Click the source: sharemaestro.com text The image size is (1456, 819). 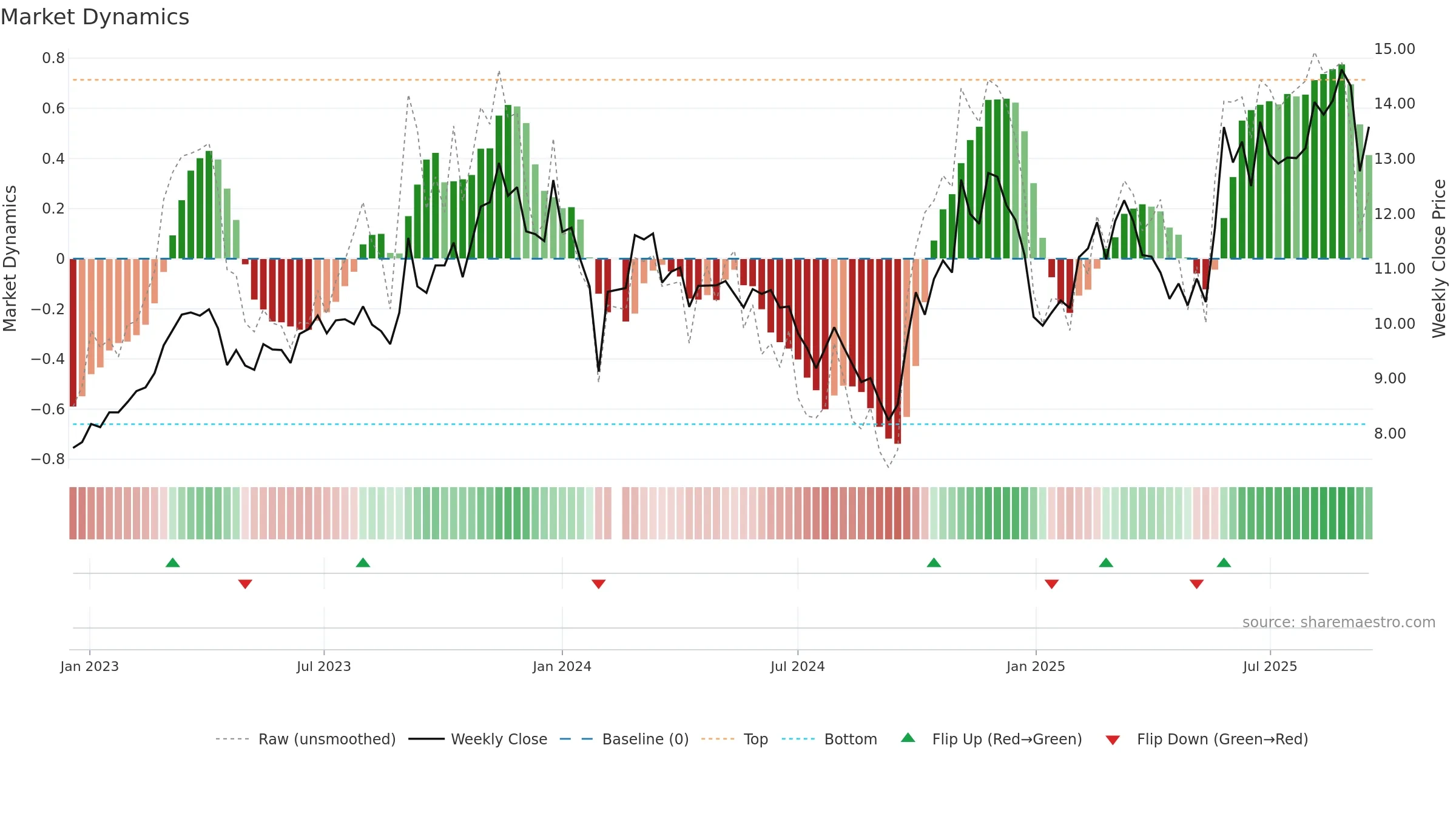point(1339,622)
